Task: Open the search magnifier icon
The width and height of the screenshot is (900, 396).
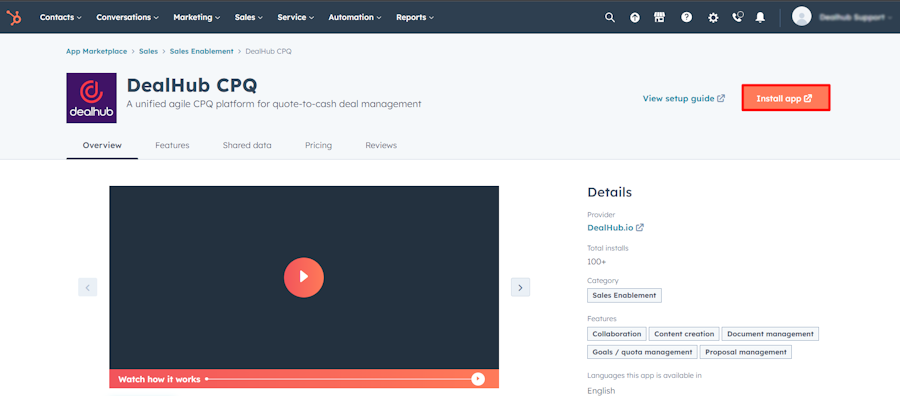Action: (x=610, y=18)
